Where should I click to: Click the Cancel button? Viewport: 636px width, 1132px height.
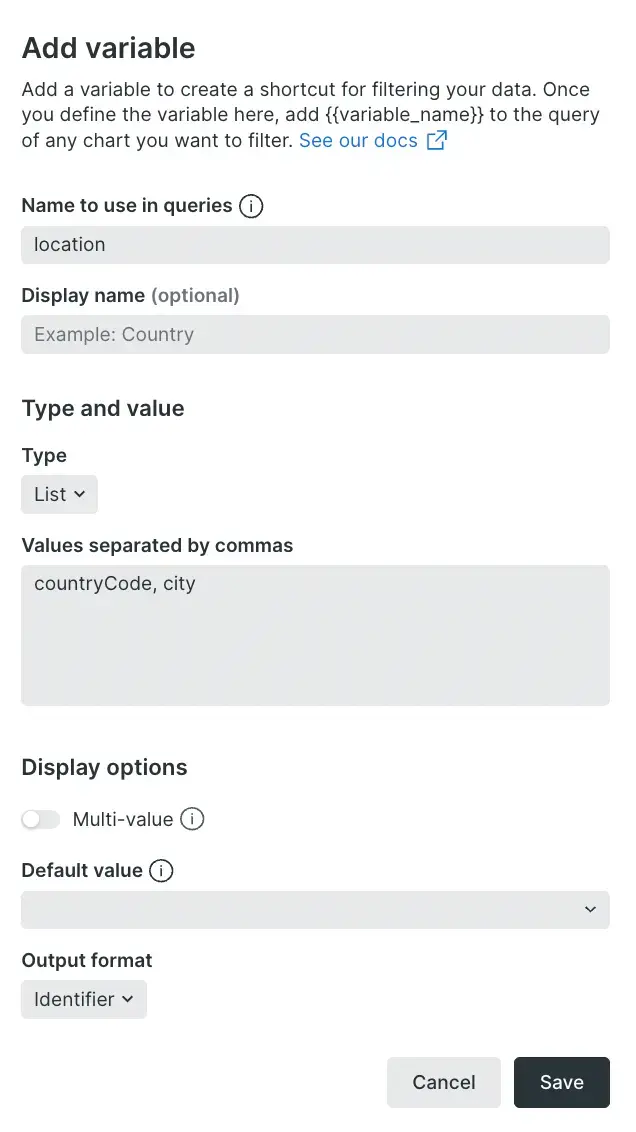pyautogui.click(x=443, y=1082)
